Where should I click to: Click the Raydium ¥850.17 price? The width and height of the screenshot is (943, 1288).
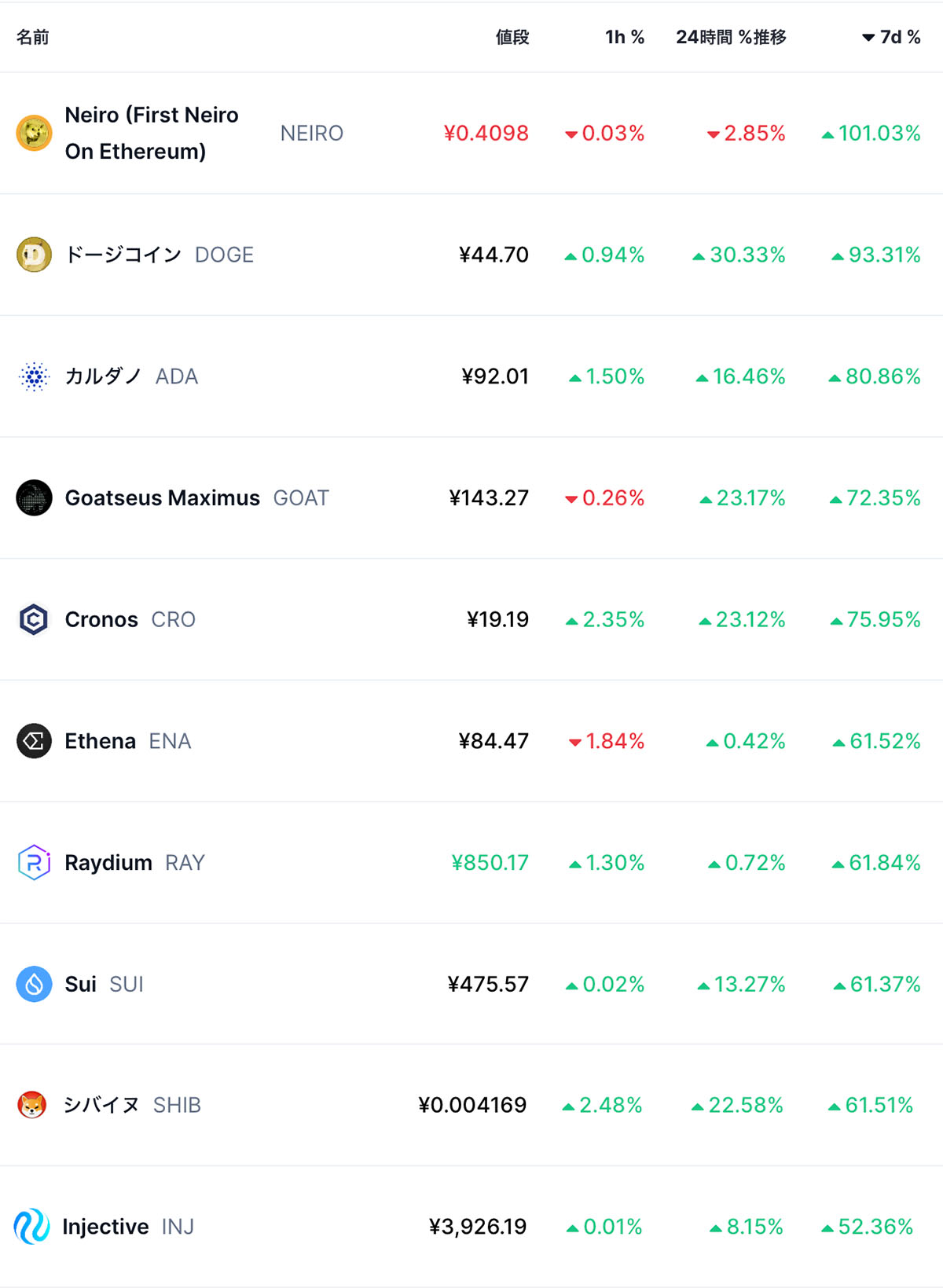(x=490, y=863)
